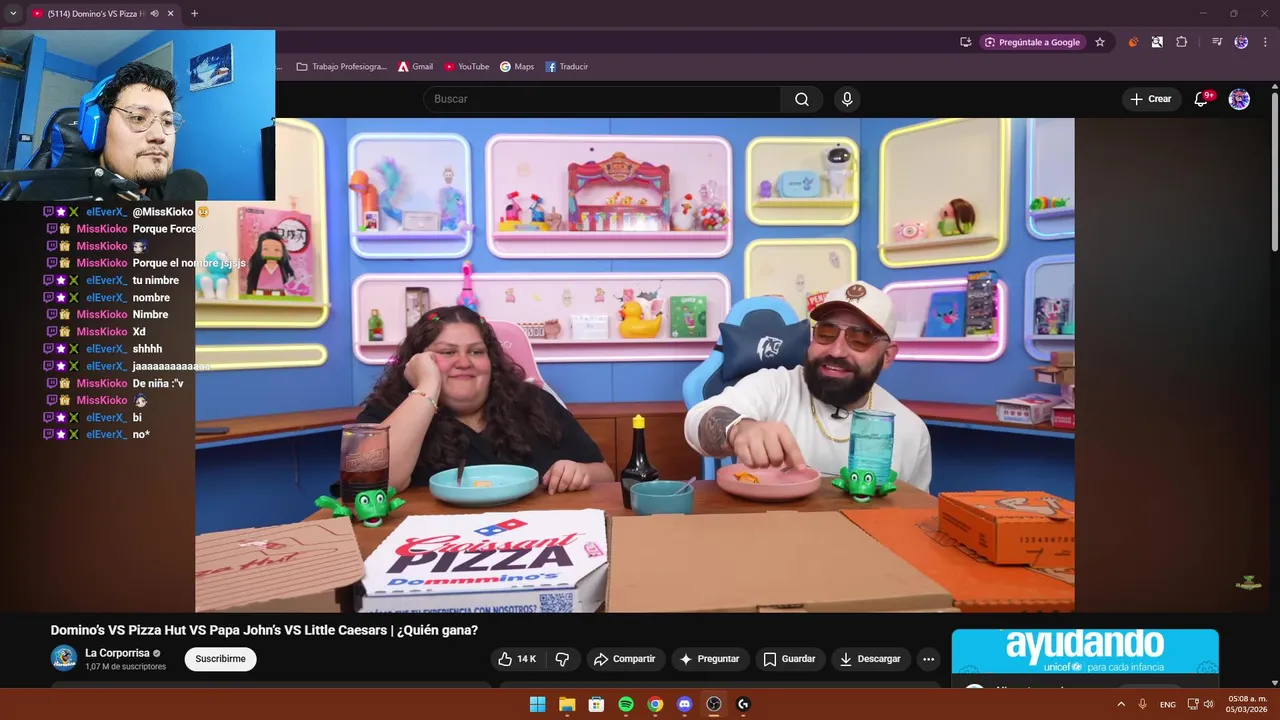Click the Compartir share button

tap(624, 659)
